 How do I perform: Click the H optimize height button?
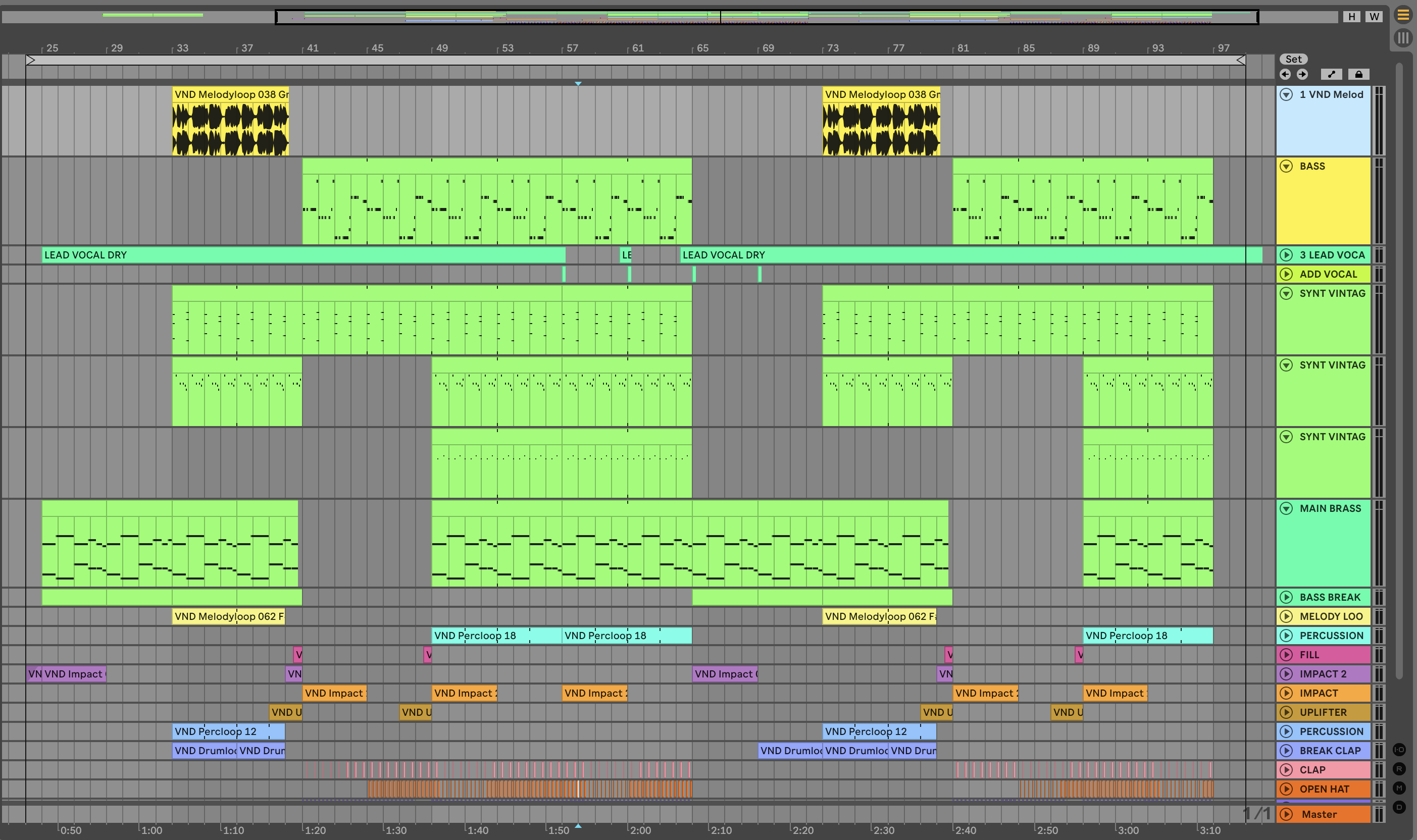[x=1351, y=17]
